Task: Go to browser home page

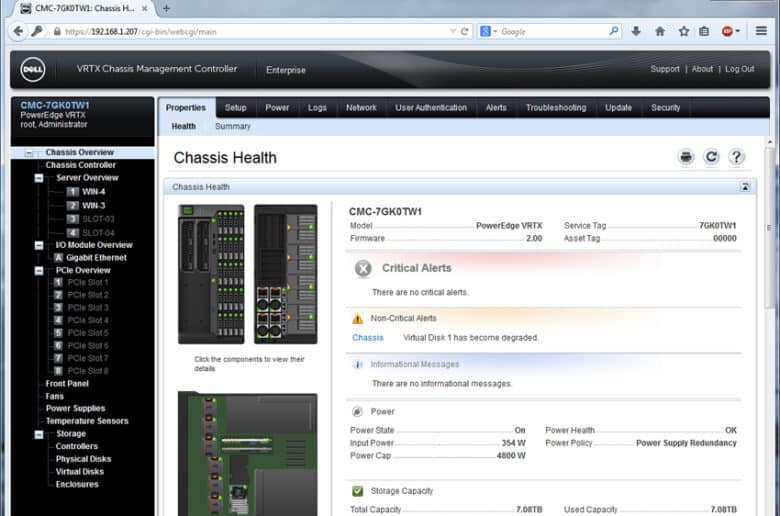Action: 660,31
